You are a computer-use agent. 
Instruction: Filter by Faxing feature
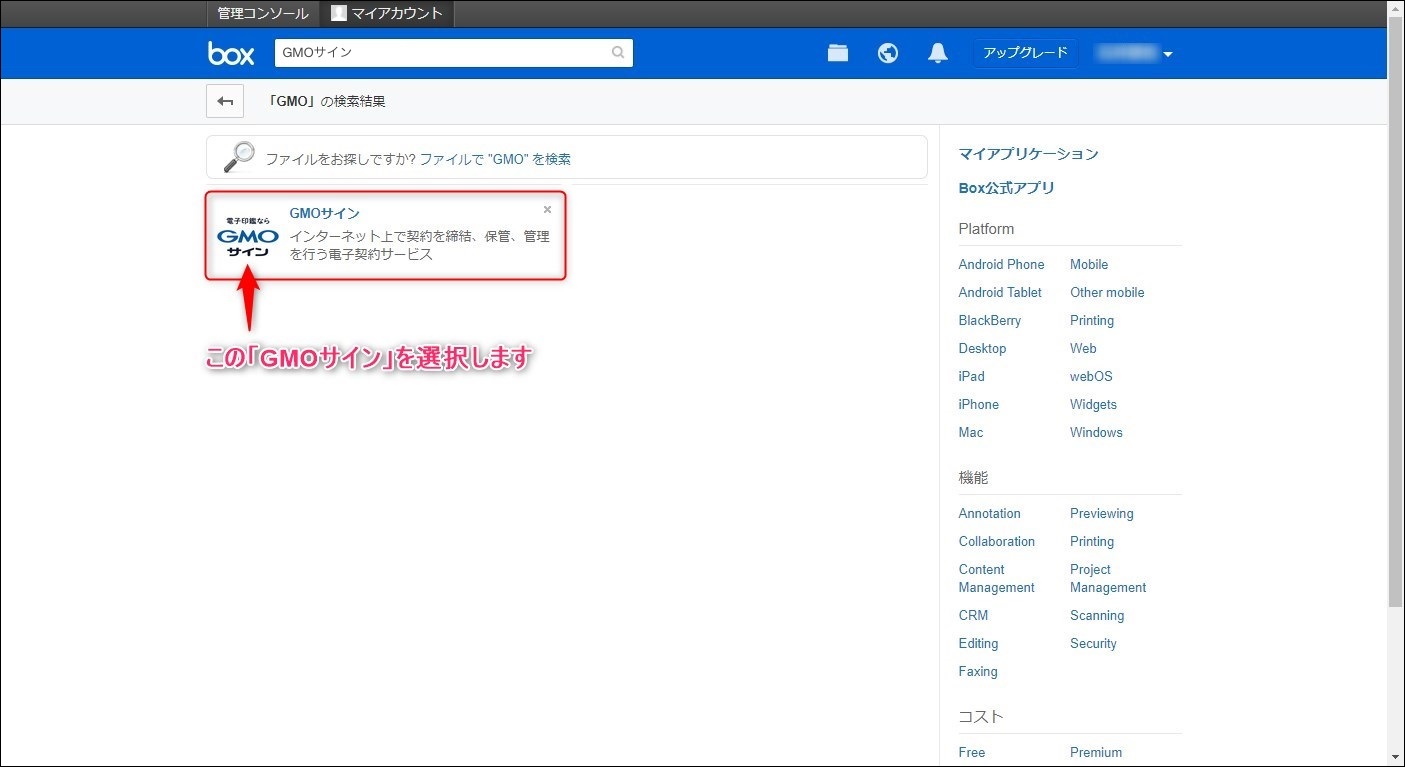tap(978, 671)
